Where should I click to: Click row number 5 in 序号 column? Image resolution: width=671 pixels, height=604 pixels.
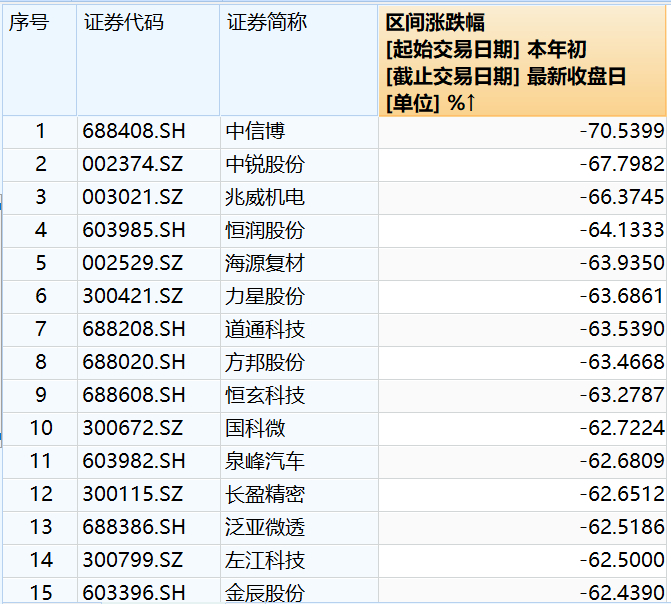coord(41,263)
